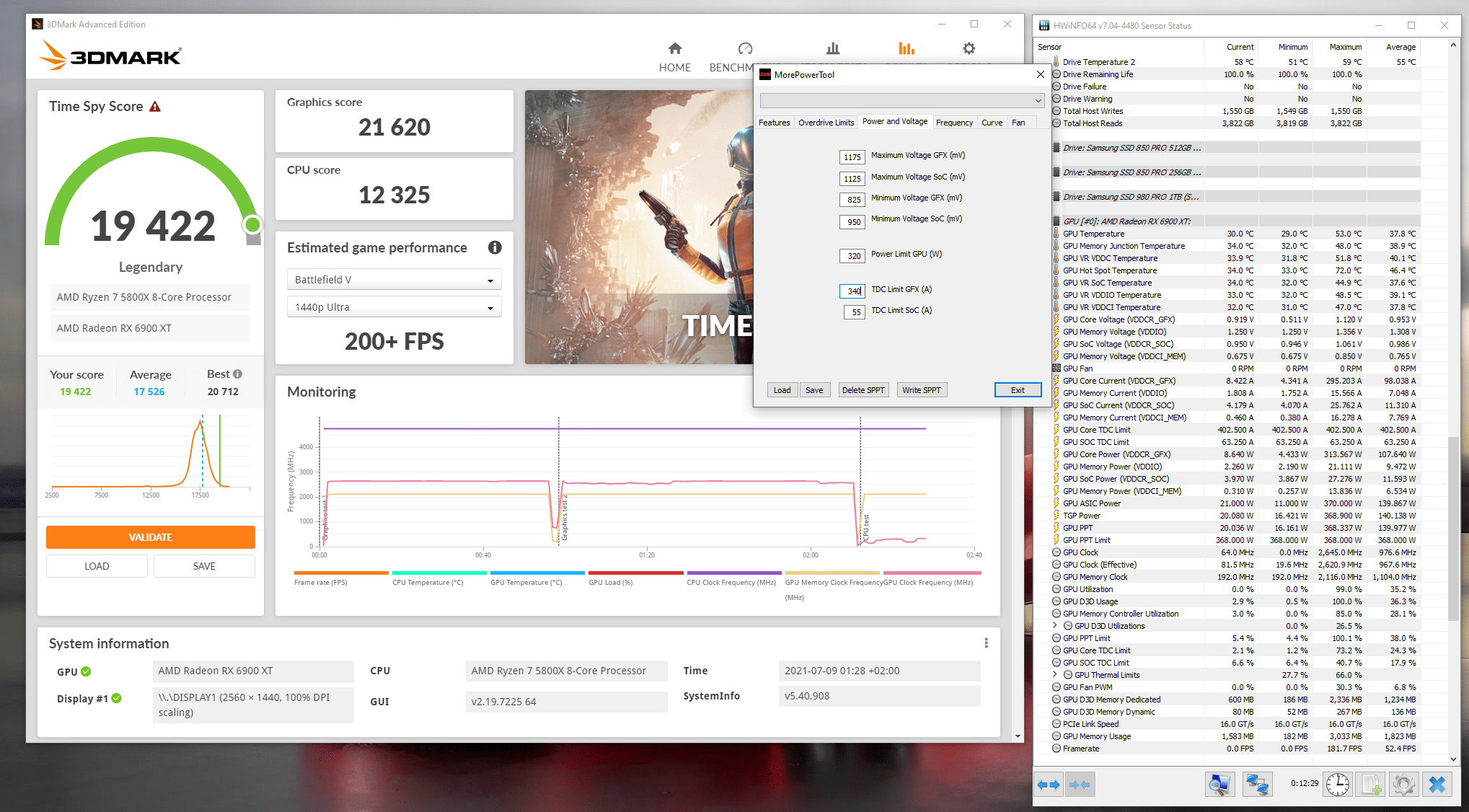Click Power Limit GPU input field
The height and width of the screenshot is (812, 1469).
[852, 256]
